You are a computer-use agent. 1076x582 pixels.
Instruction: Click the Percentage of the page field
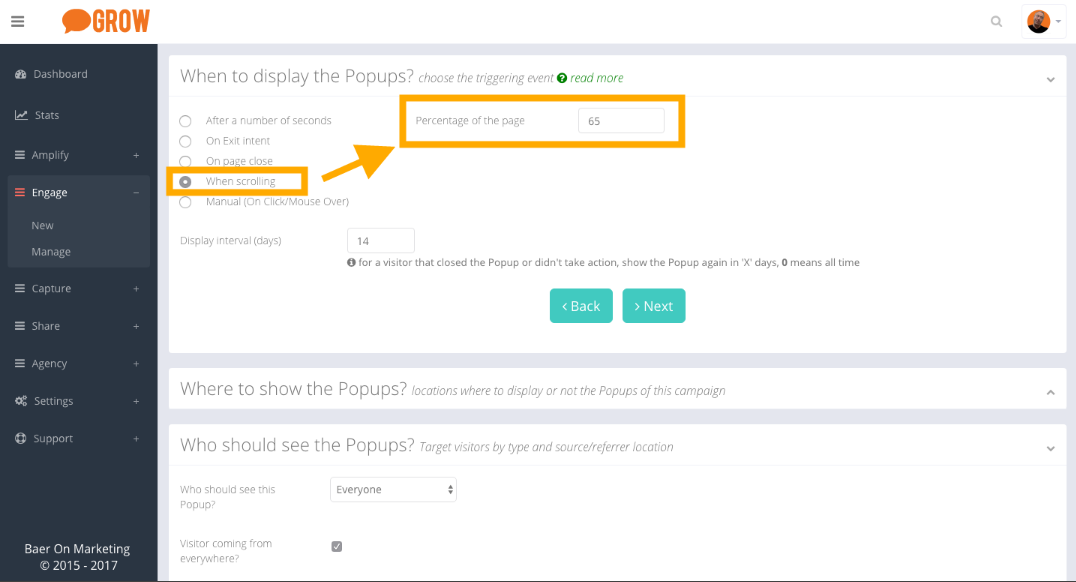621,121
